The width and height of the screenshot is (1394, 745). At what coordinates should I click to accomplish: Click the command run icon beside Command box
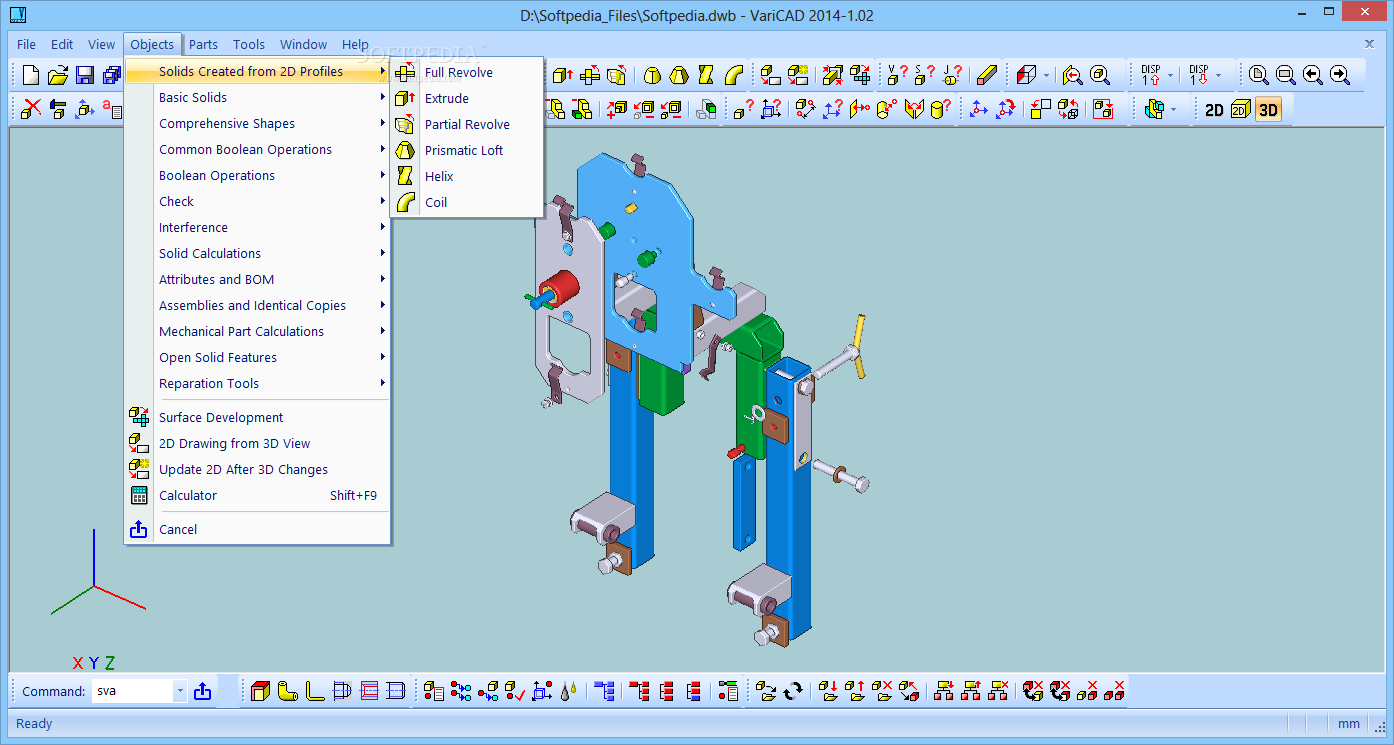(x=202, y=691)
